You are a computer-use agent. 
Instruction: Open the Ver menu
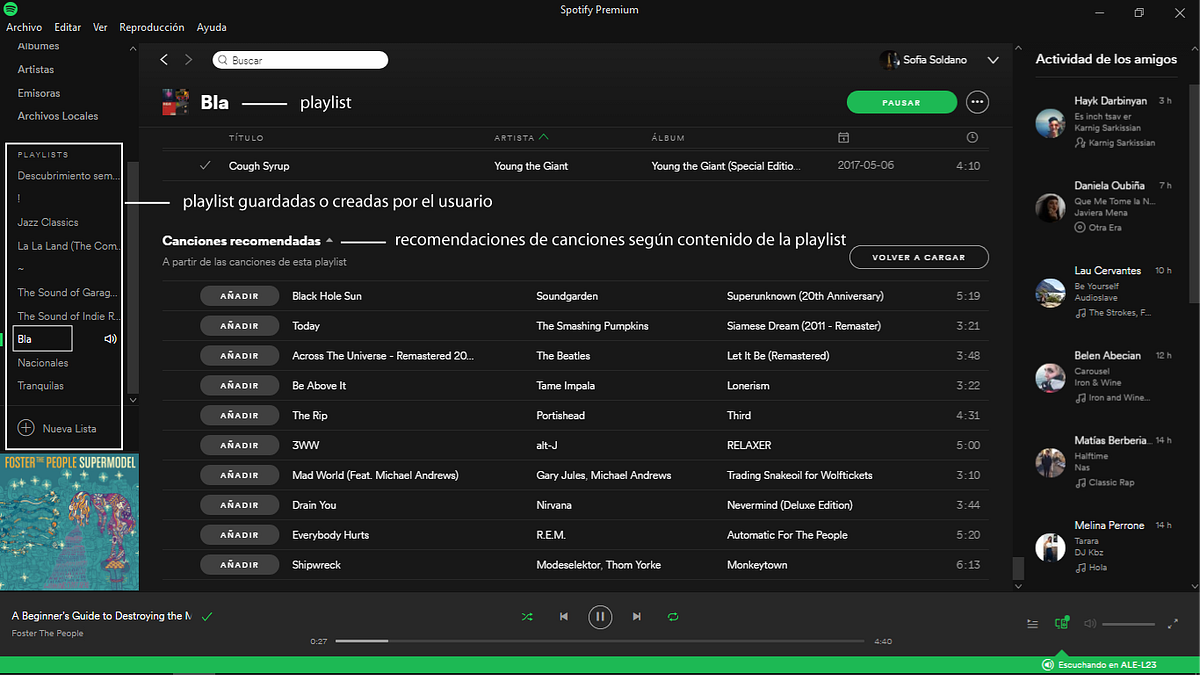(x=100, y=27)
